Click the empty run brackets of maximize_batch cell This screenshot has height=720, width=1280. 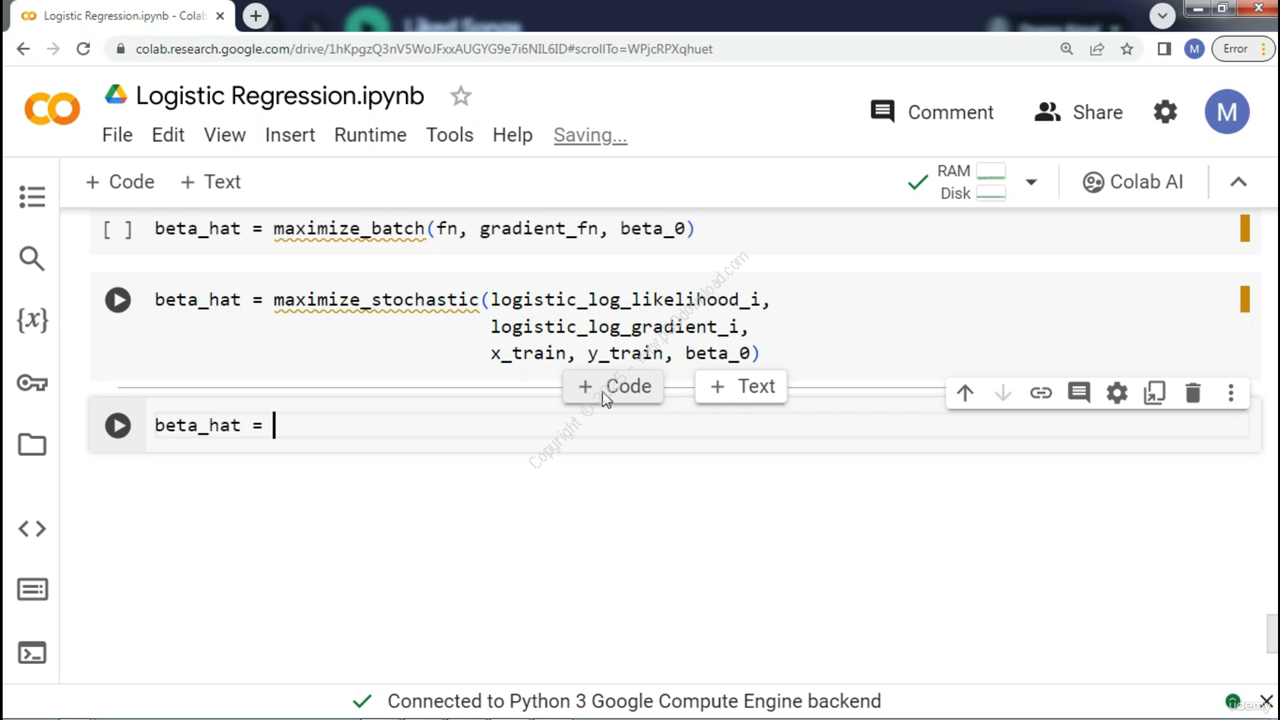click(118, 229)
